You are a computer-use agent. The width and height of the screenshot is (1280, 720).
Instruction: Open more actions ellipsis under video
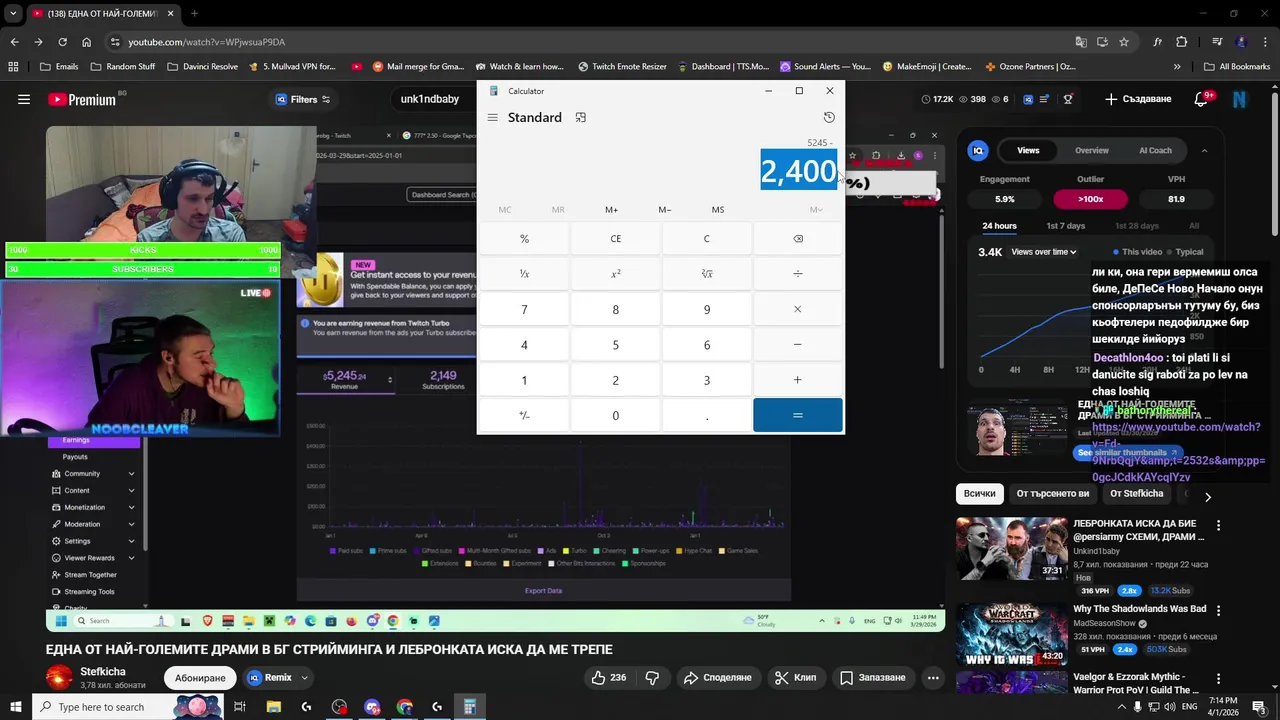(933, 677)
